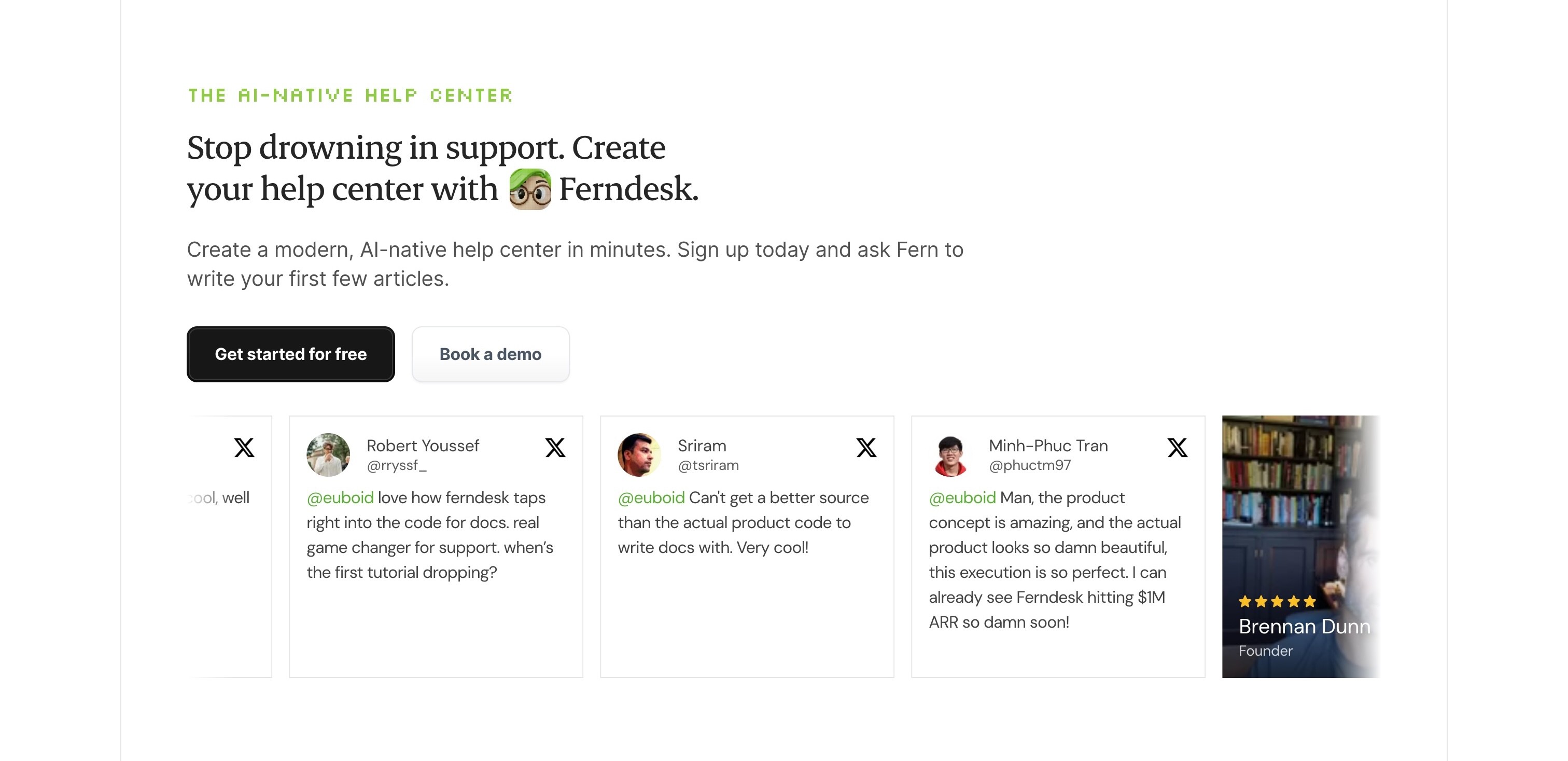Open @euboid mention in Robert Youssef's tweet
The height and width of the screenshot is (761, 1568).
pos(340,498)
